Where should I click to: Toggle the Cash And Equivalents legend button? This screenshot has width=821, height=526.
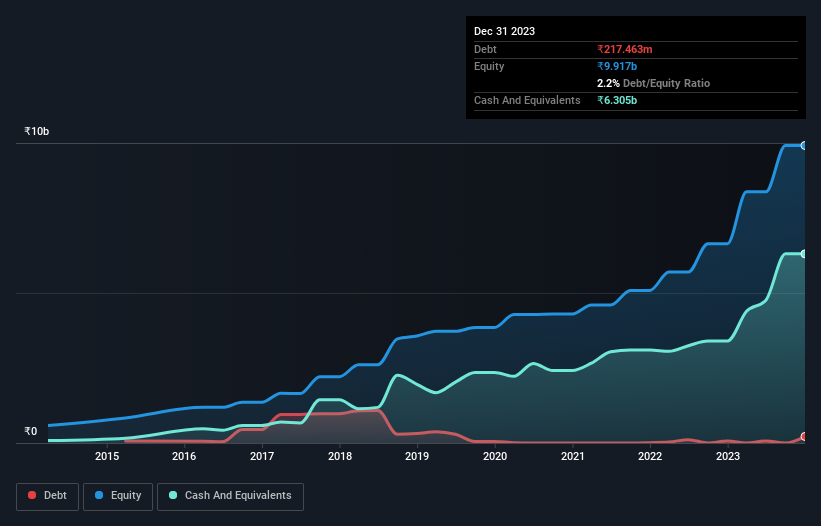230,496
